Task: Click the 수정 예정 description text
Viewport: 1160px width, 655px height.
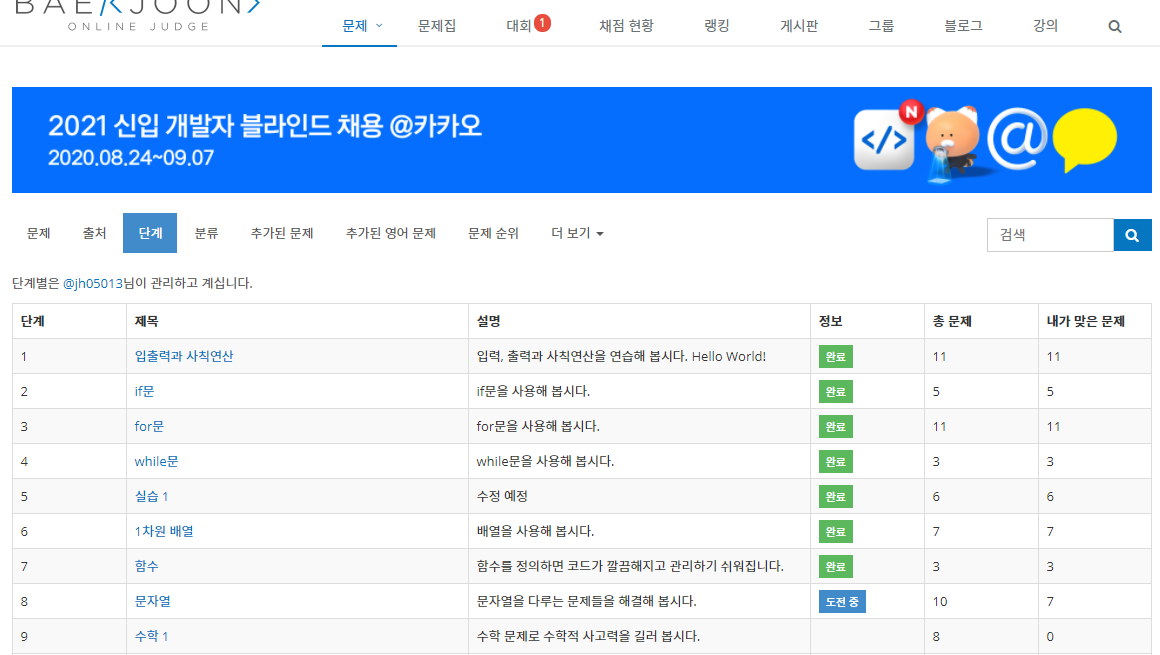Action: point(502,497)
